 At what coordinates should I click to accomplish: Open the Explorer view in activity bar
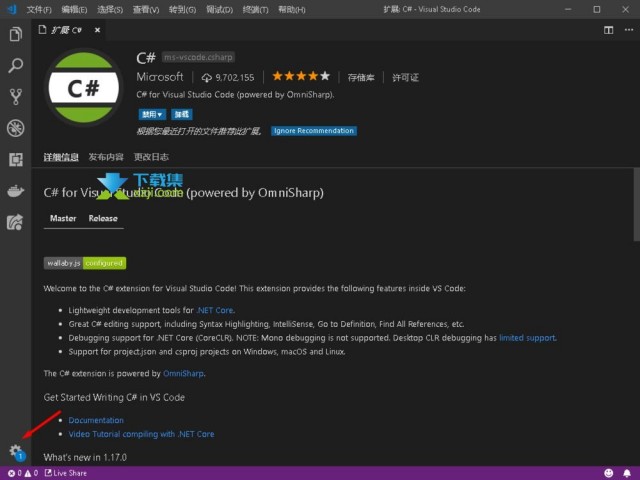coord(16,34)
